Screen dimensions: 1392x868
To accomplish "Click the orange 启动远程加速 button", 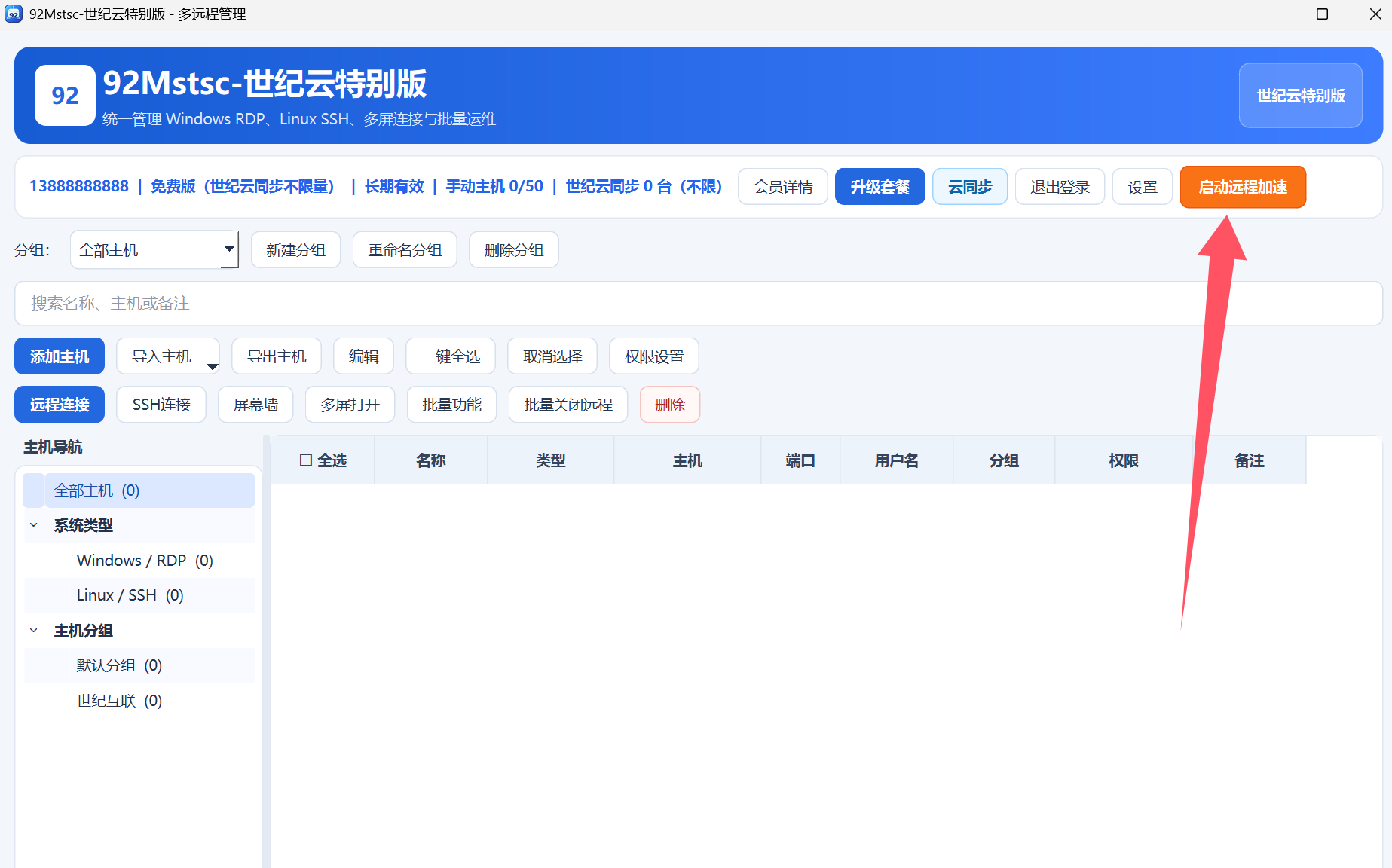I will click(1243, 187).
